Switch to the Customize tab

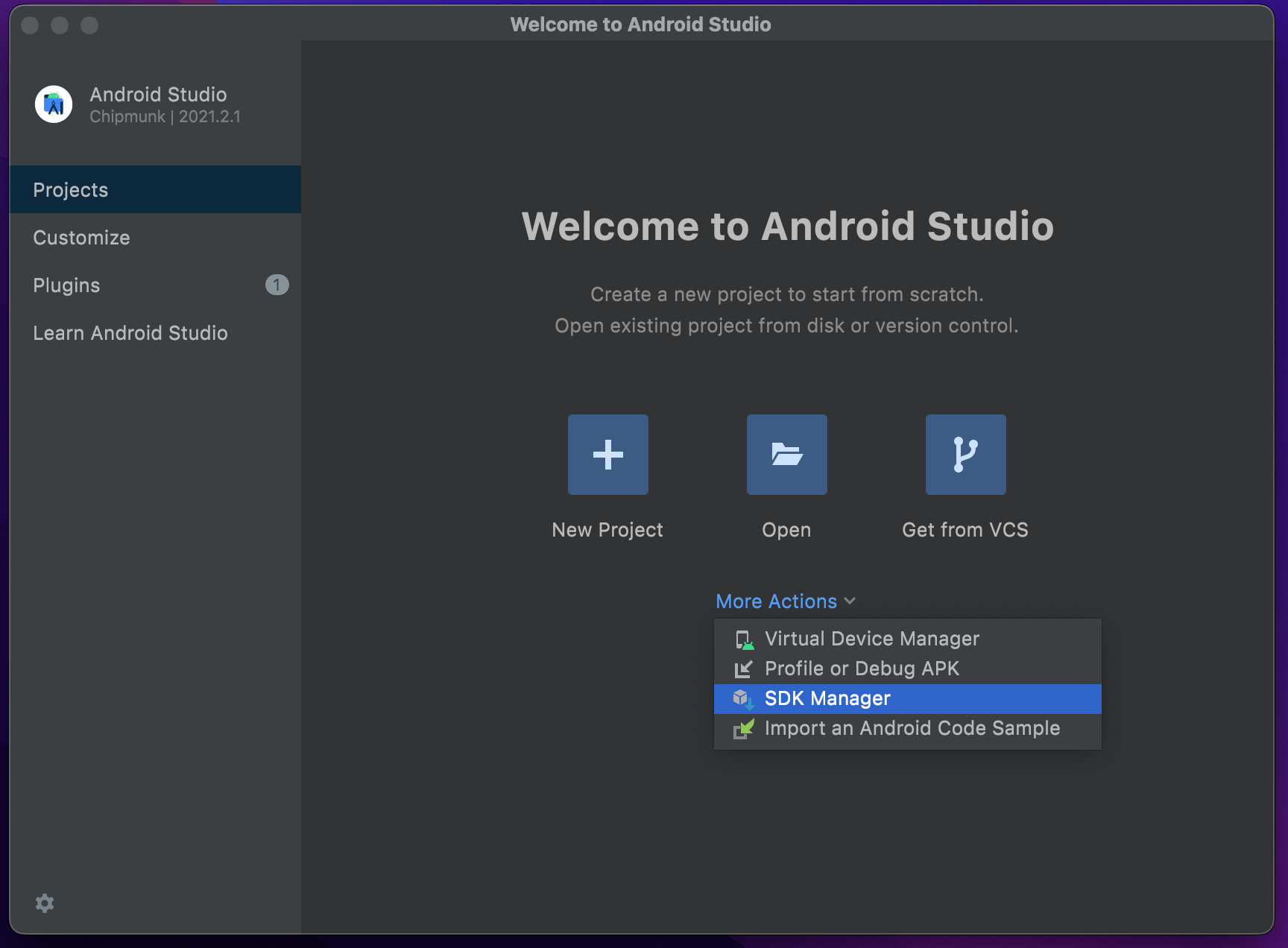[x=155, y=237]
